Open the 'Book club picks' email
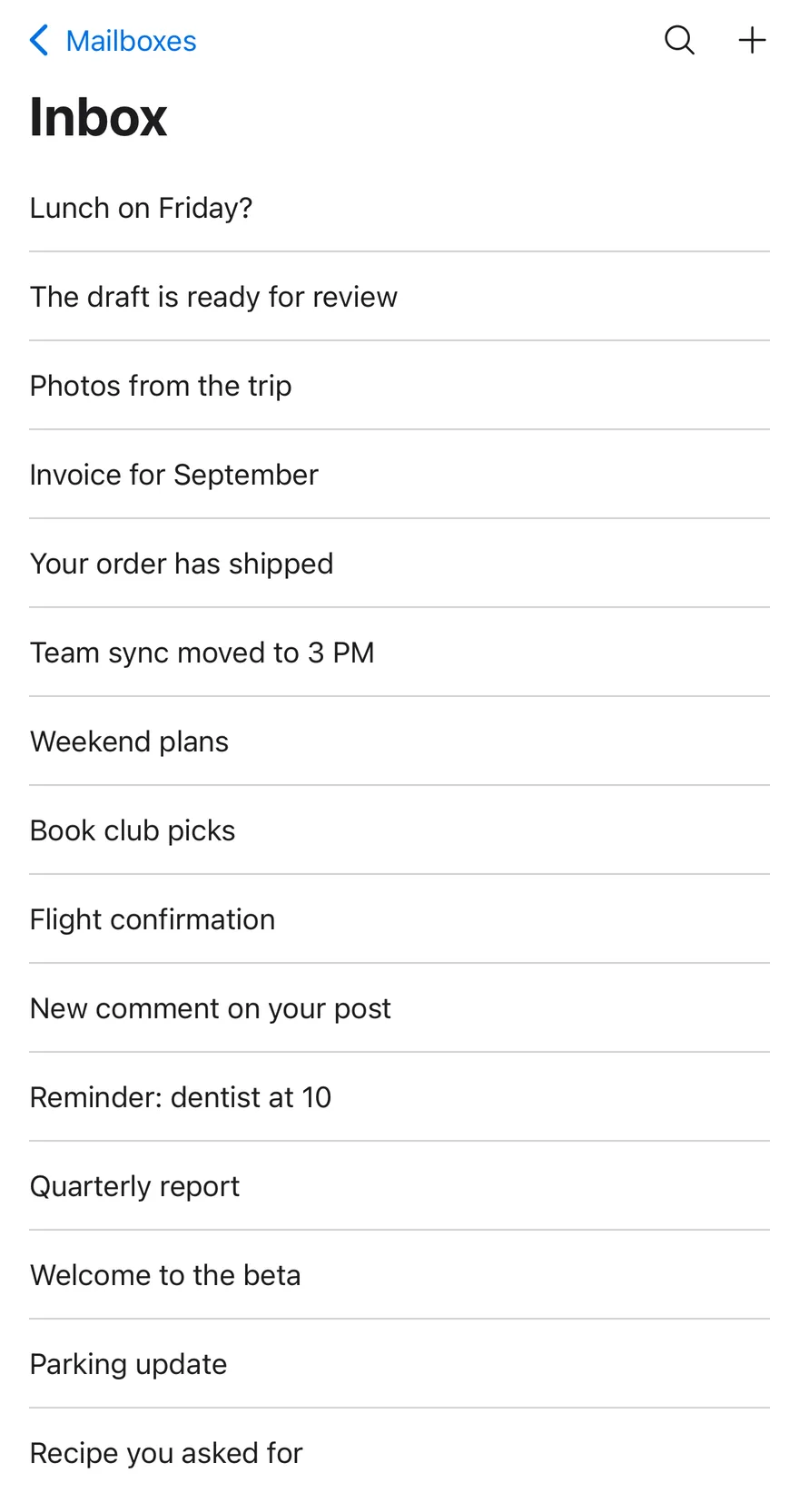The height and width of the screenshot is (1512, 799). [x=399, y=830]
